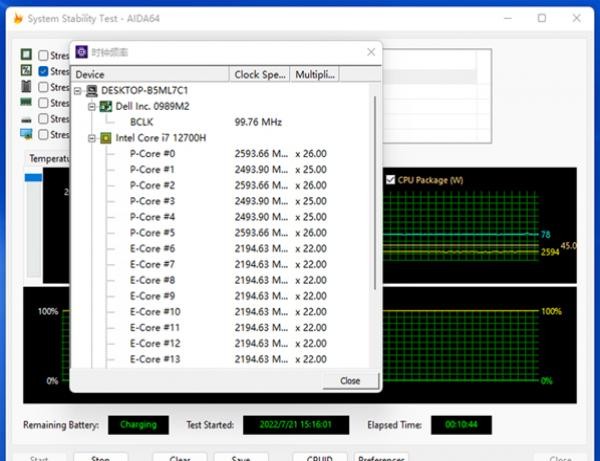This screenshot has height=461, width=600.
Task: Uncheck the checked second stress test checkbox
Action: 43,72
